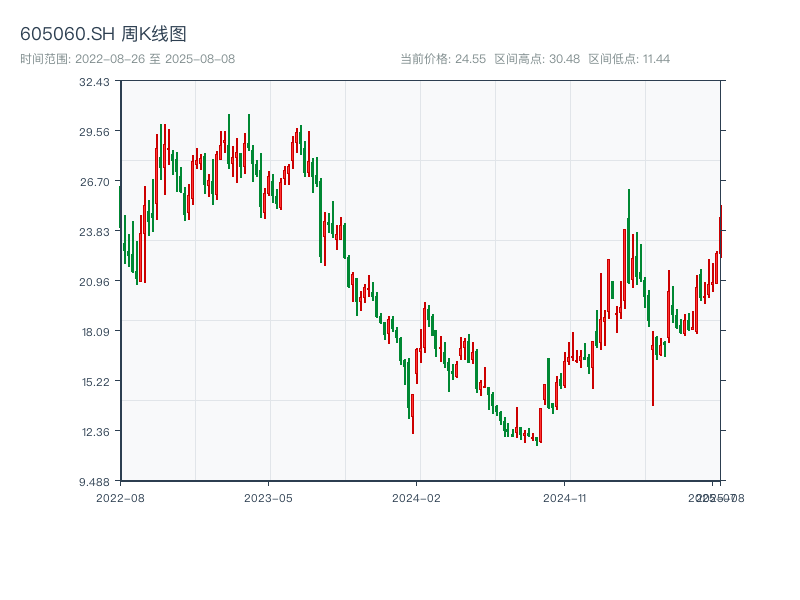Click the y-axis value 18.09
The height and width of the screenshot is (600, 800).
tap(95, 332)
